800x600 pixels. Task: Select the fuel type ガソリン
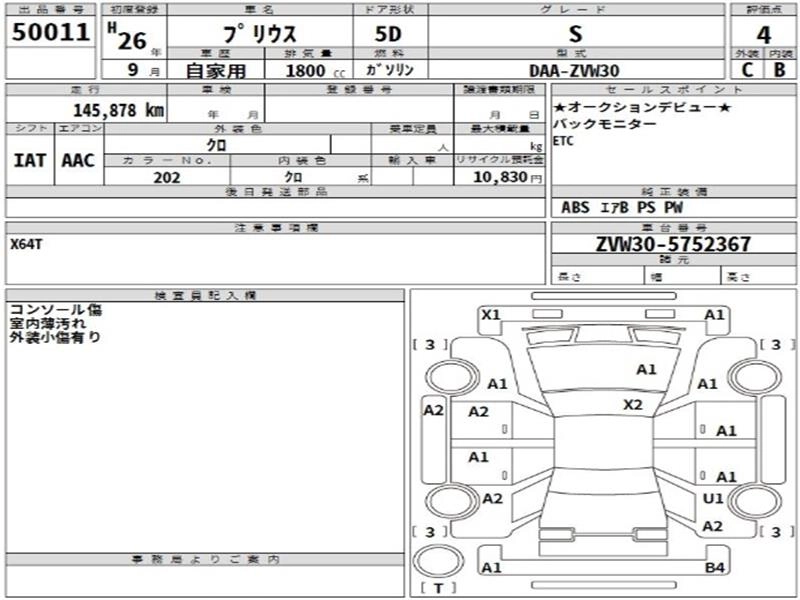pos(390,70)
